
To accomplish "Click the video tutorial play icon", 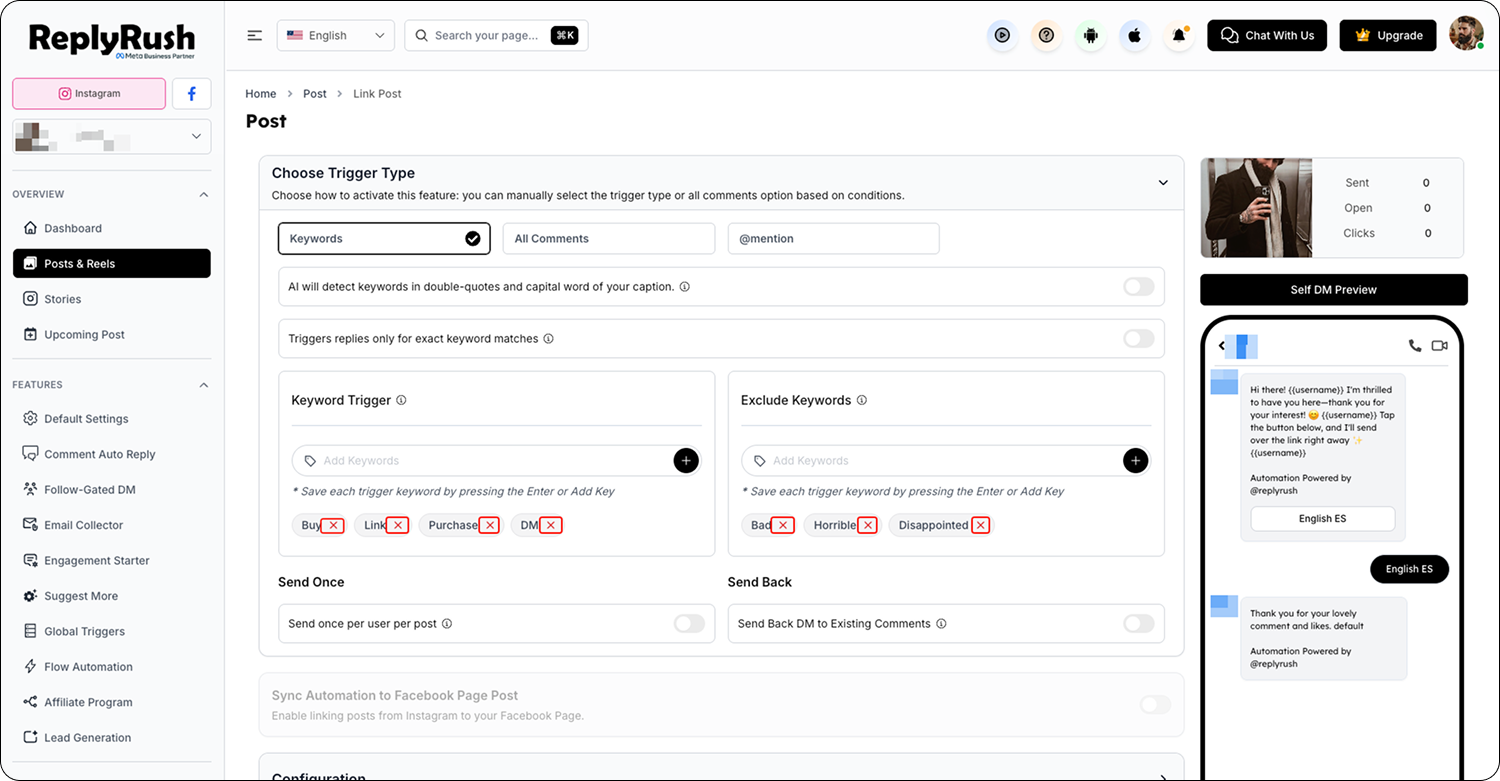I will pyautogui.click(x=1002, y=36).
